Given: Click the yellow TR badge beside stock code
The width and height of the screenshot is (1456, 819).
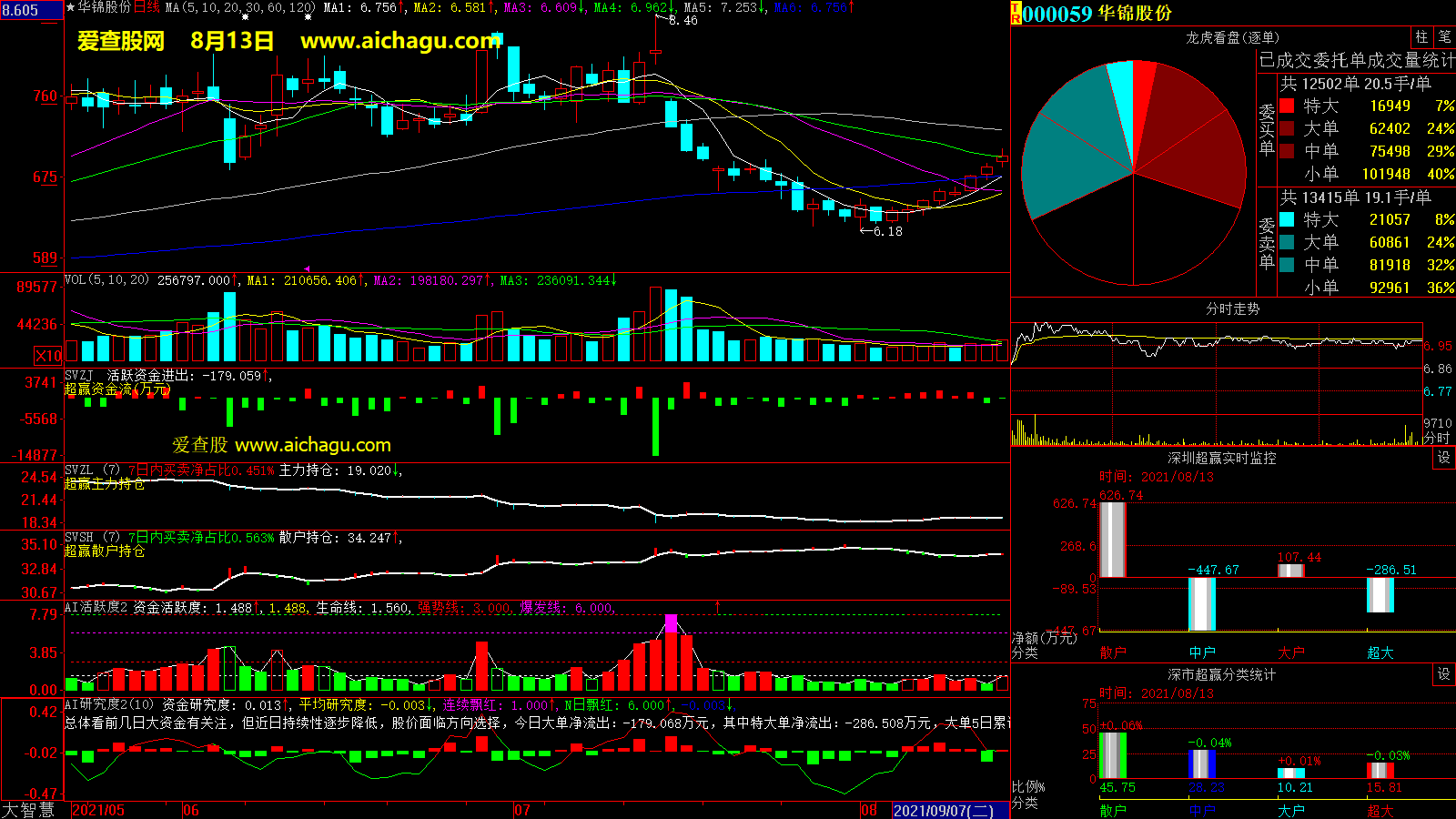Looking at the screenshot, I should (1016, 14).
